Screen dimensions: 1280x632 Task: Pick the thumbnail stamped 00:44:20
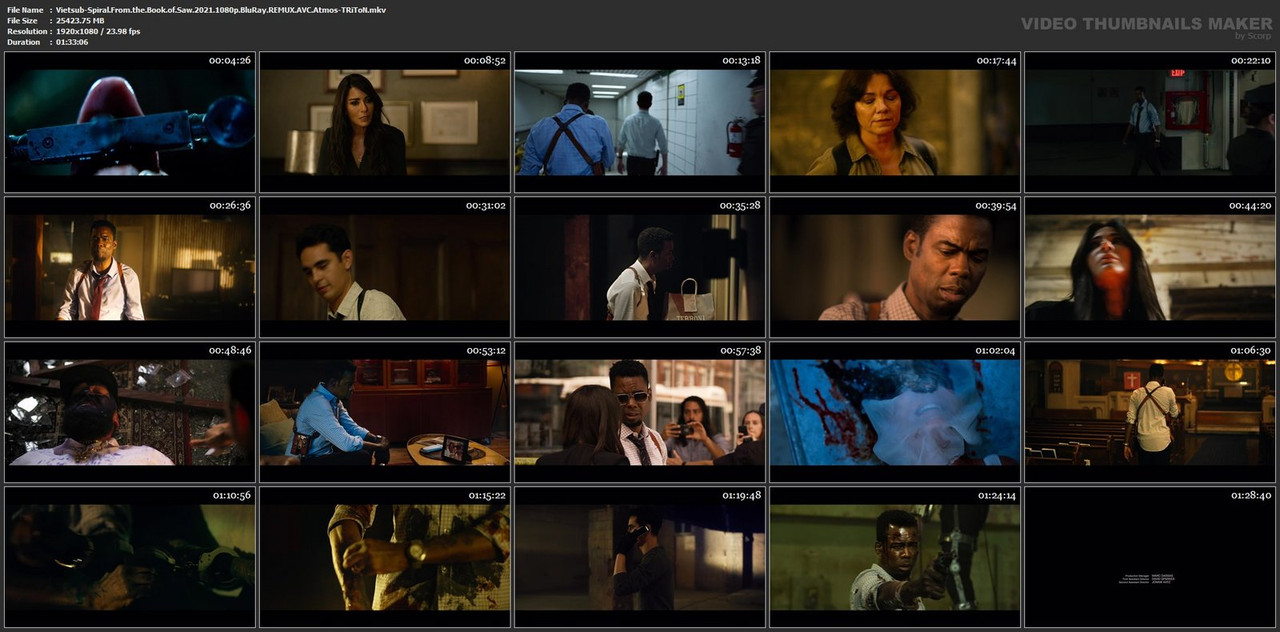[1150, 267]
